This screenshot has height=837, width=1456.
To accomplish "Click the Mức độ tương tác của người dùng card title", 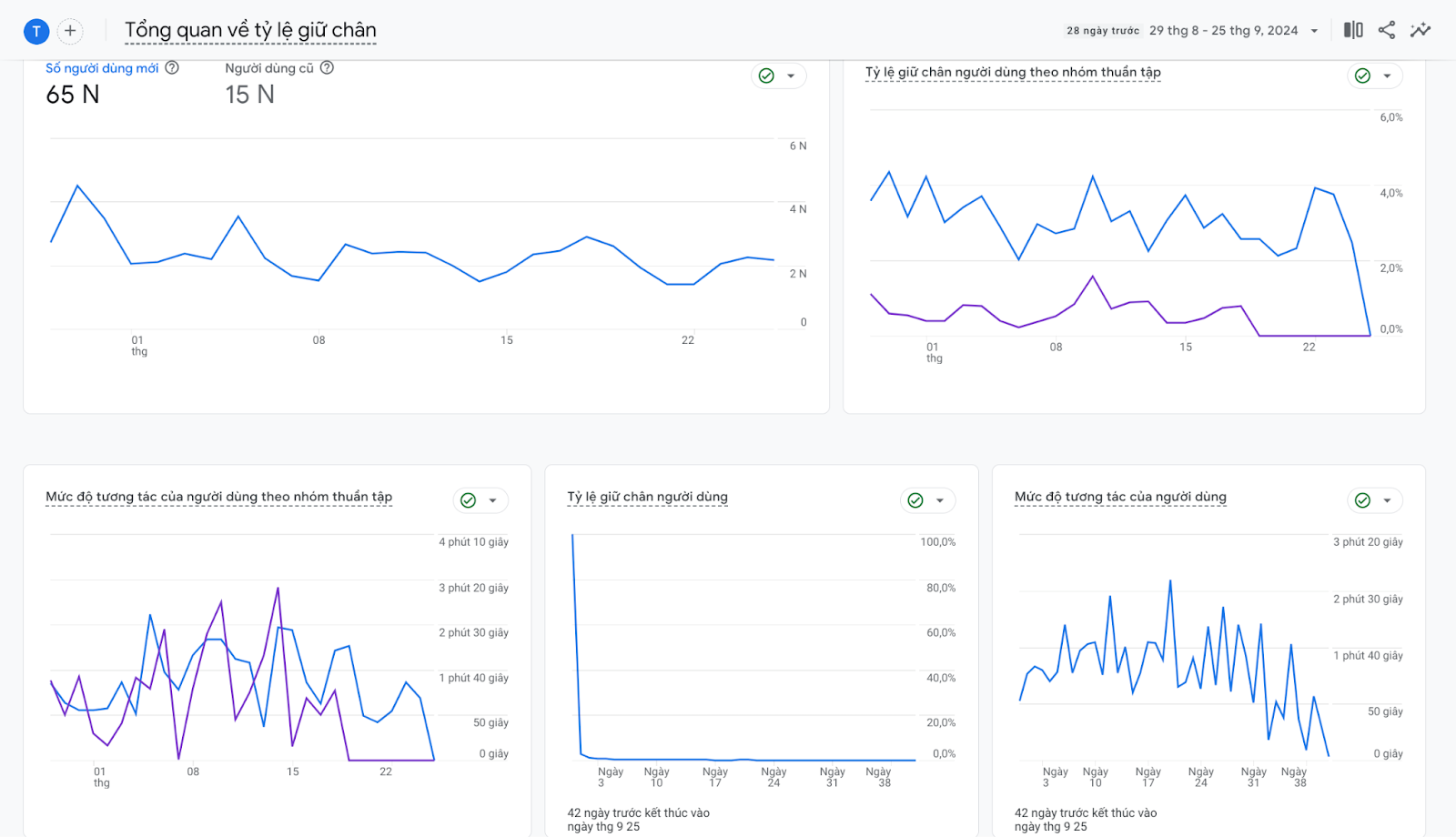I will [1120, 497].
